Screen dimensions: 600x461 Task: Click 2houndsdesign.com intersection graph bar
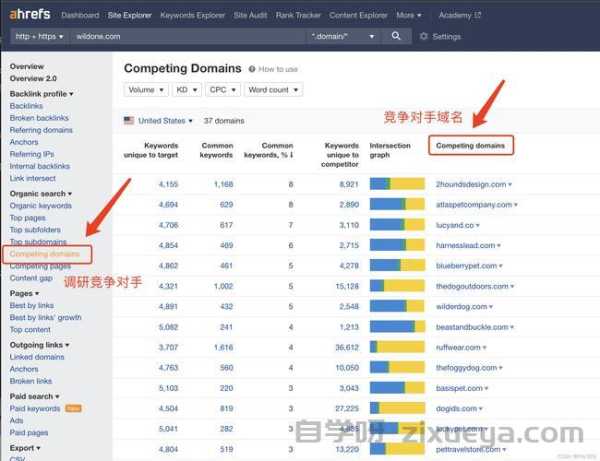tap(397, 184)
